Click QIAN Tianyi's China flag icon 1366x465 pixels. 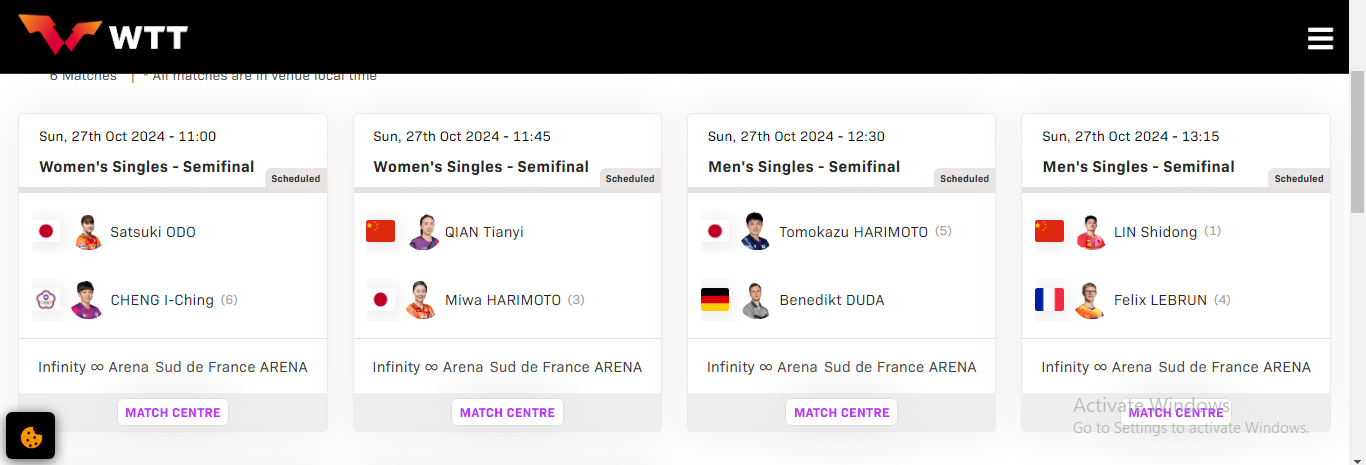(x=380, y=232)
